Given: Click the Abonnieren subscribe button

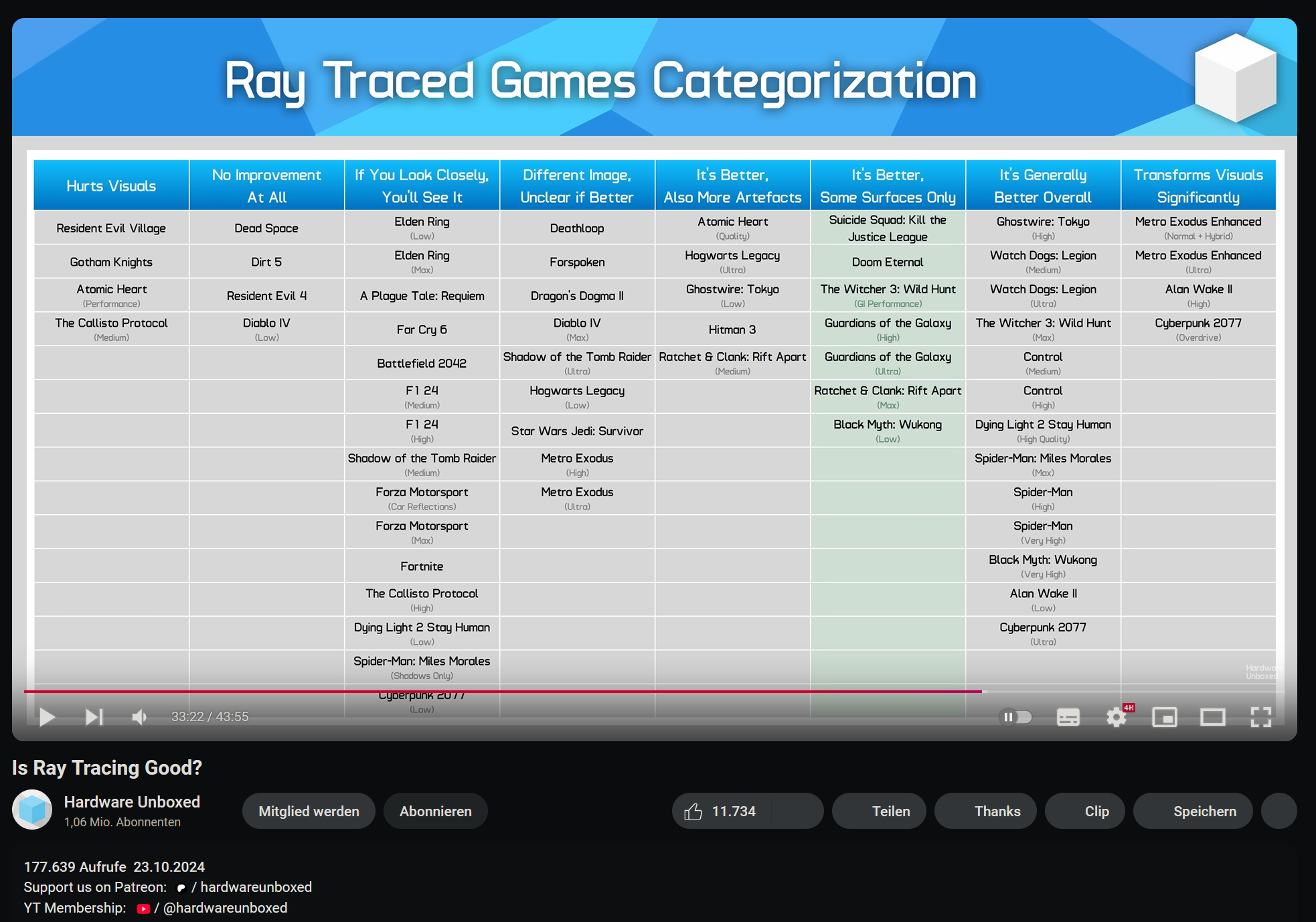Looking at the screenshot, I should pyautogui.click(x=435, y=812).
